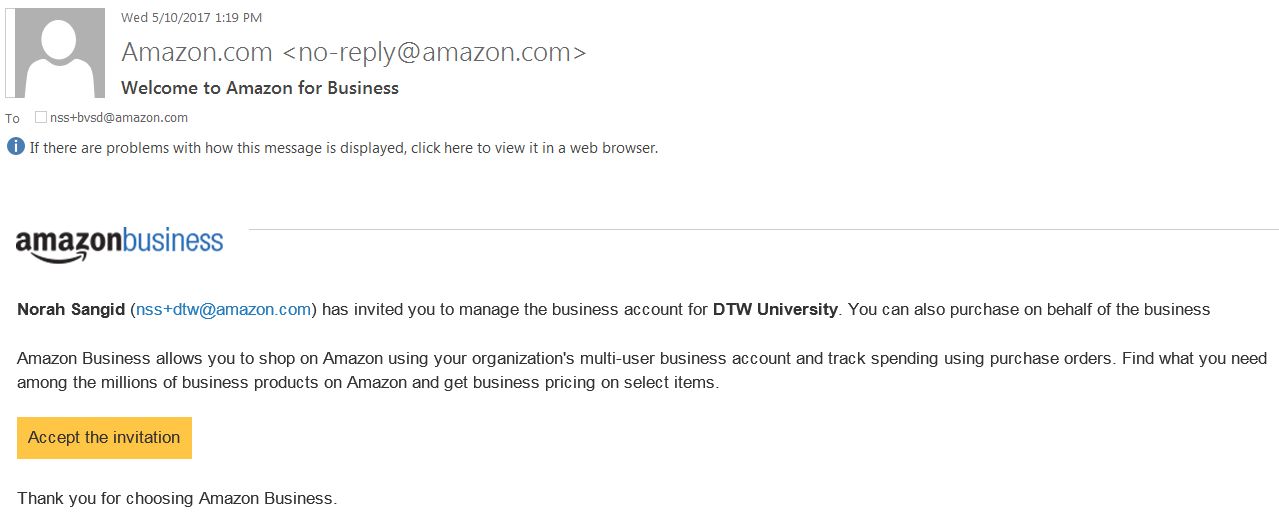Click the sender name Amazon.com no-reply address
This screenshot has width=1279, height=521.
pos(353,52)
